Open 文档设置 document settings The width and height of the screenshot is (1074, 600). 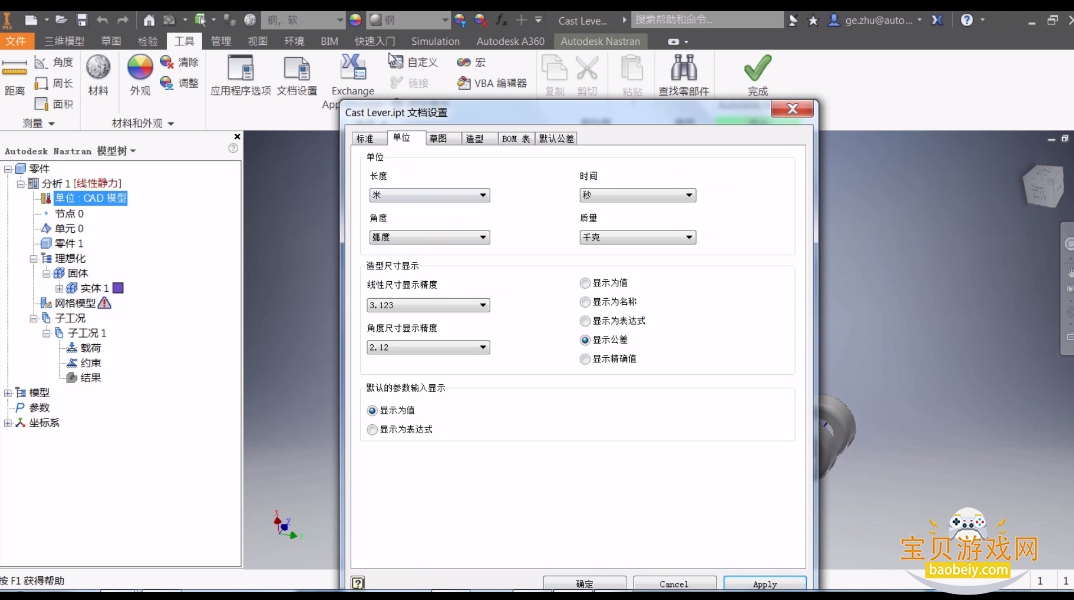[297, 75]
